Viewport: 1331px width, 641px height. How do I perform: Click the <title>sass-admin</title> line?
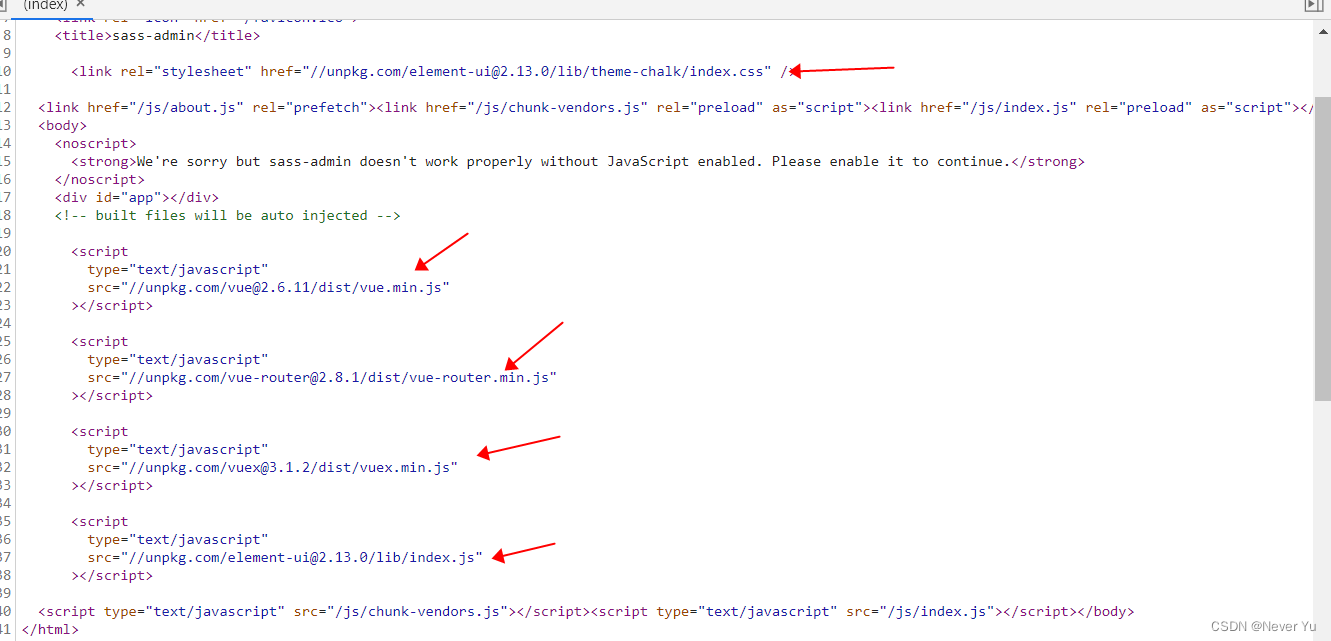coord(157,36)
